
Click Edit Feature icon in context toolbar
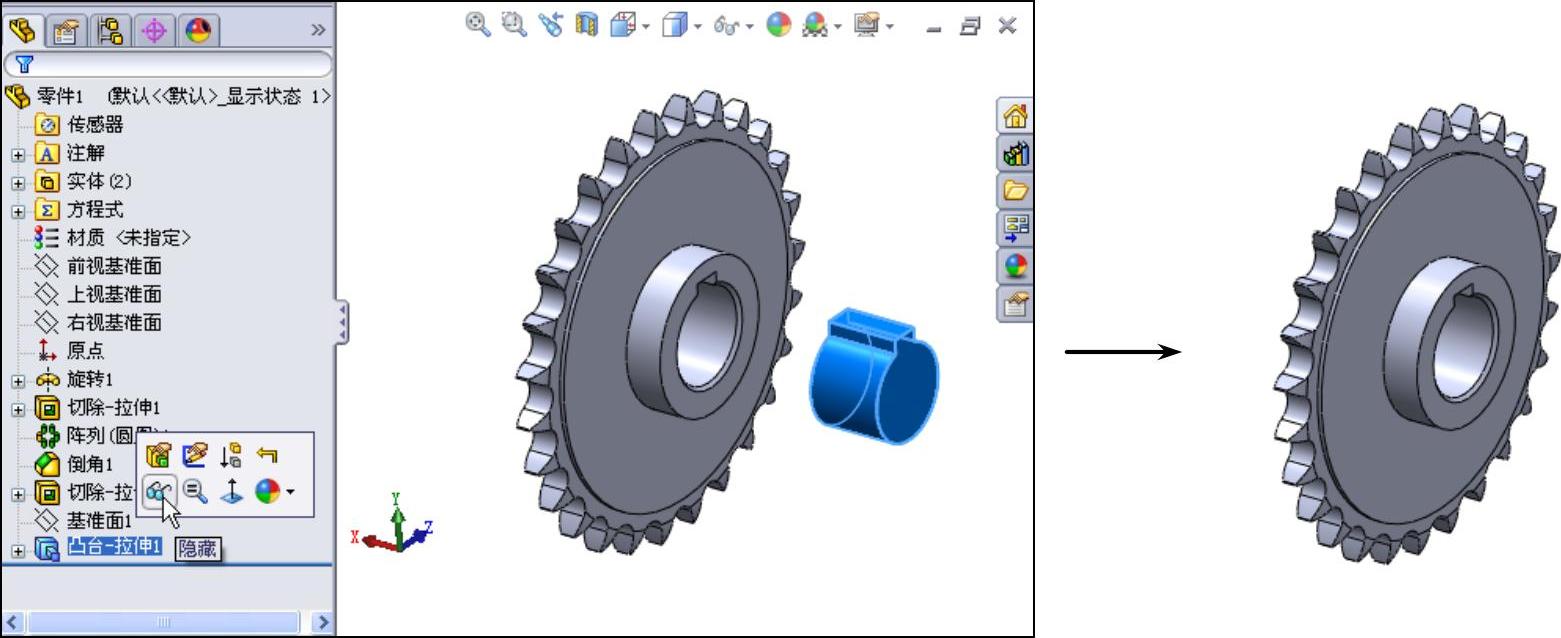(x=158, y=456)
